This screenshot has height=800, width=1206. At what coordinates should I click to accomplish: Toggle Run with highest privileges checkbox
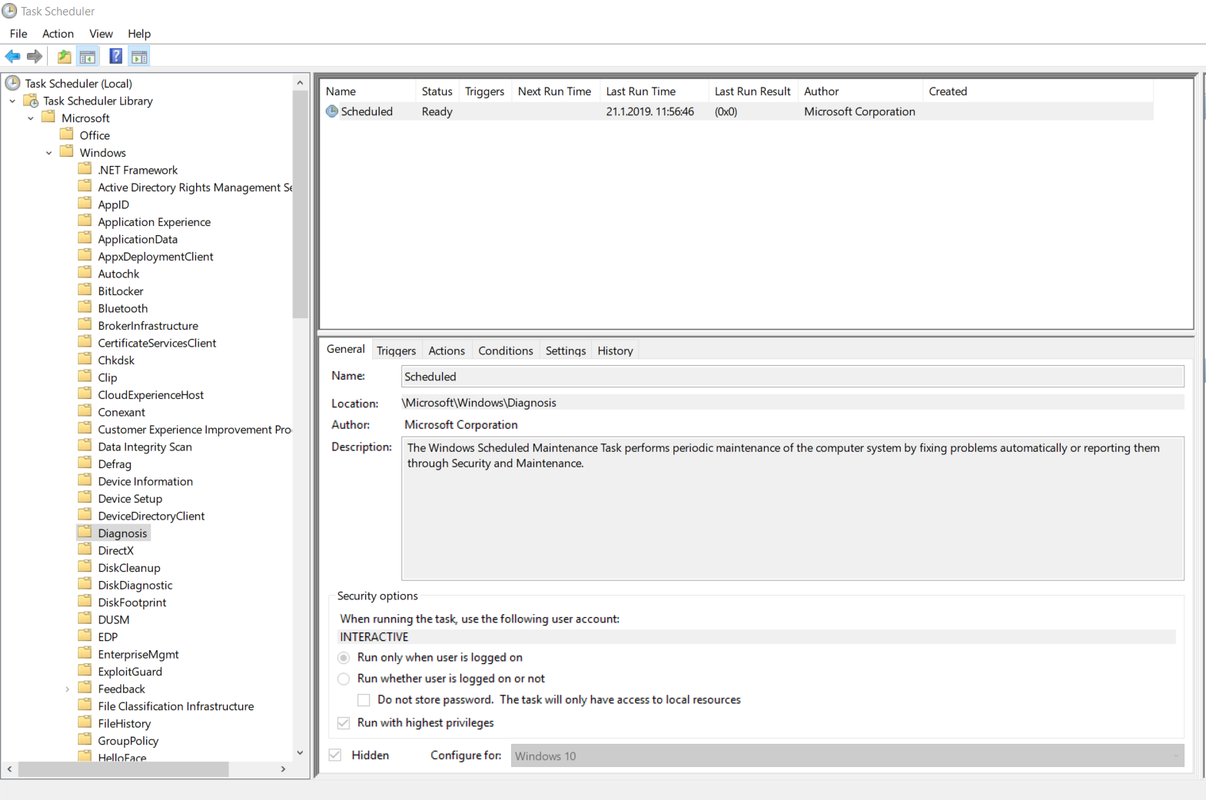click(343, 723)
